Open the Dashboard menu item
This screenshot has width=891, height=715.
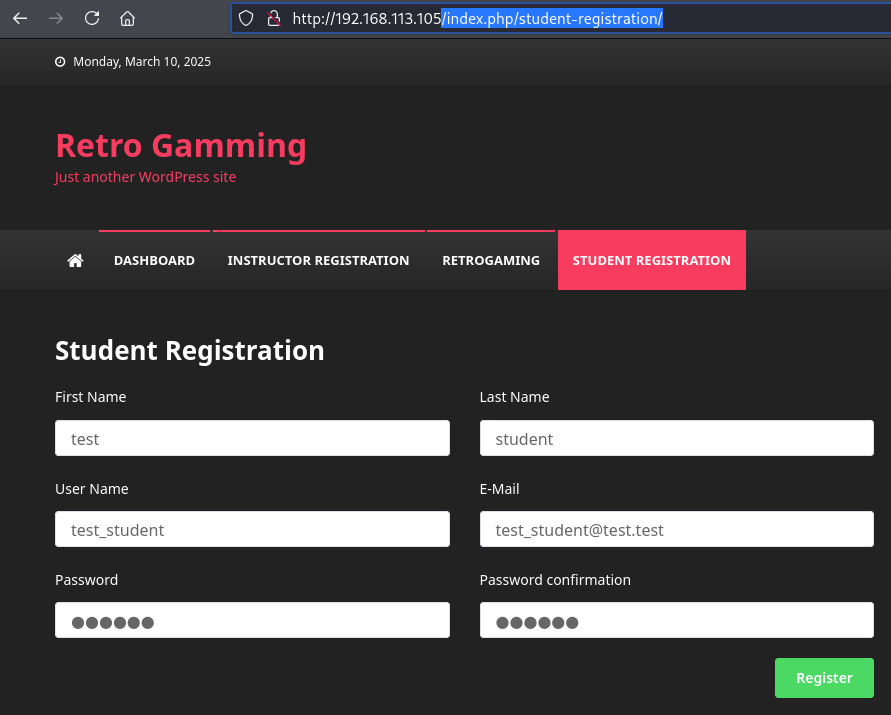coord(154,260)
